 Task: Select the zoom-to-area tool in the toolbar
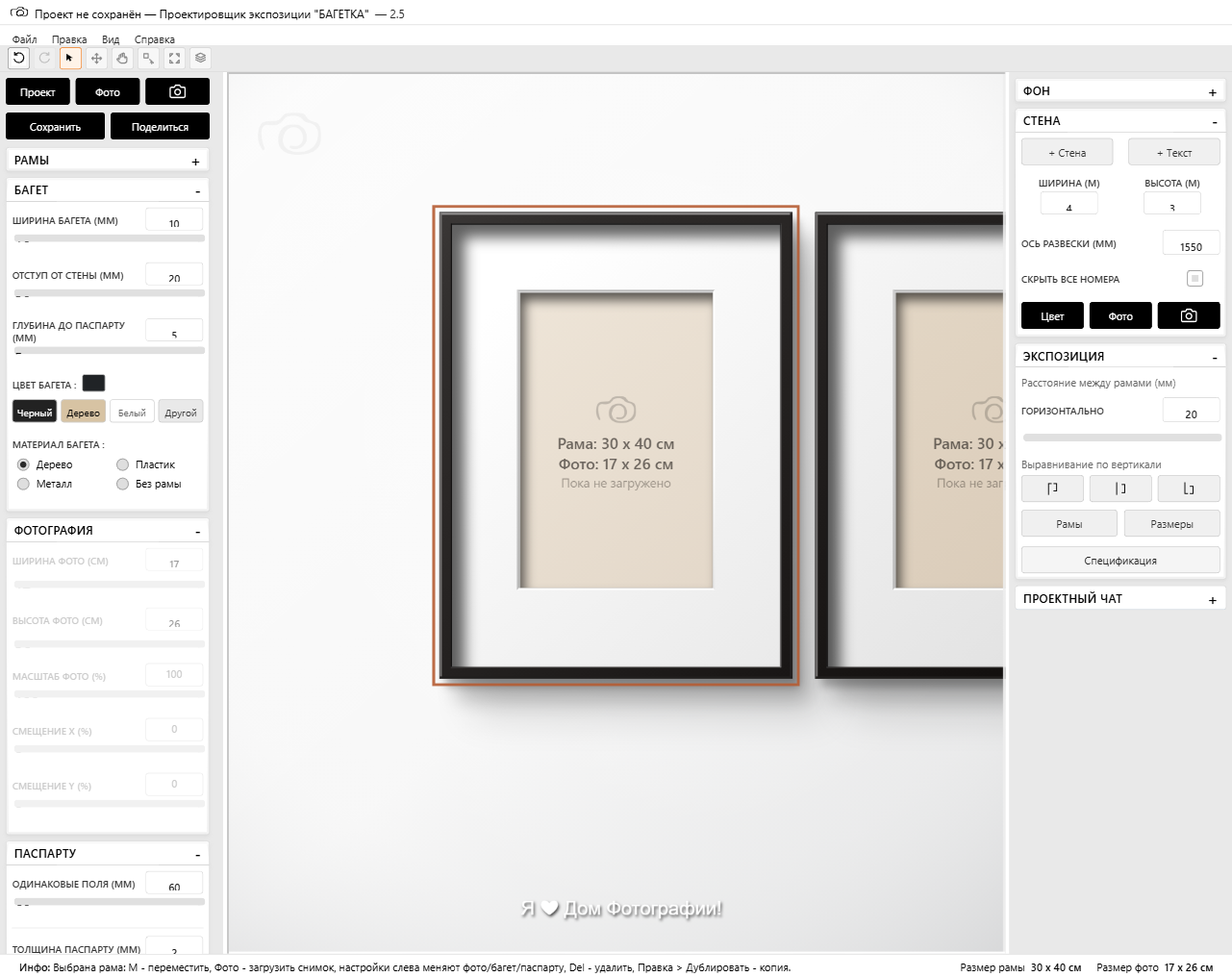(x=148, y=58)
